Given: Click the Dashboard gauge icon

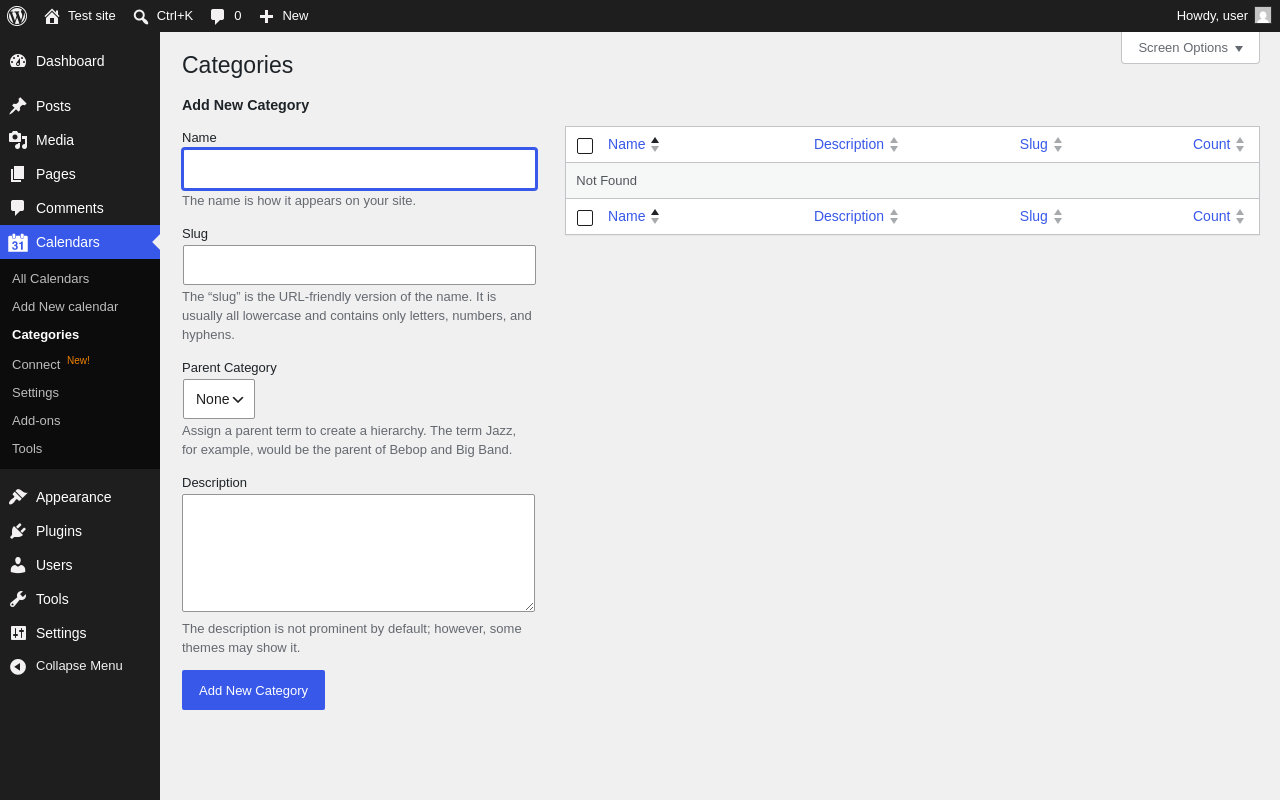Looking at the screenshot, I should click(18, 61).
